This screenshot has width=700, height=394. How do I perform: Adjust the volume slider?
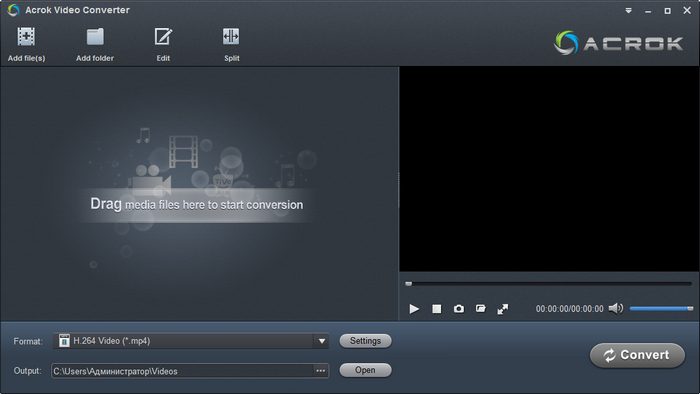pyautogui.click(x=661, y=308)
